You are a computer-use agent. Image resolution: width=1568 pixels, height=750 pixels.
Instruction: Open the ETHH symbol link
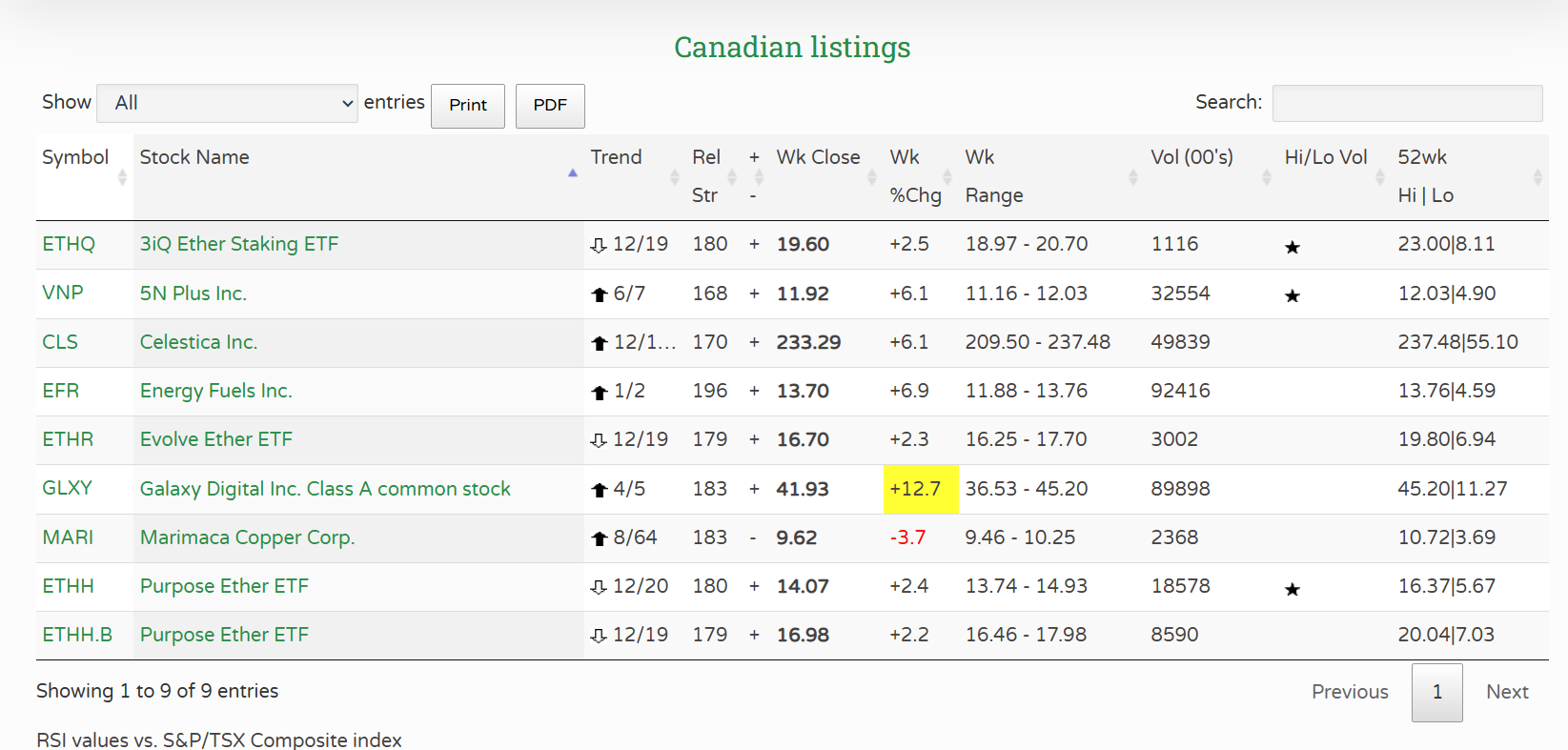(x=68, y=586)
